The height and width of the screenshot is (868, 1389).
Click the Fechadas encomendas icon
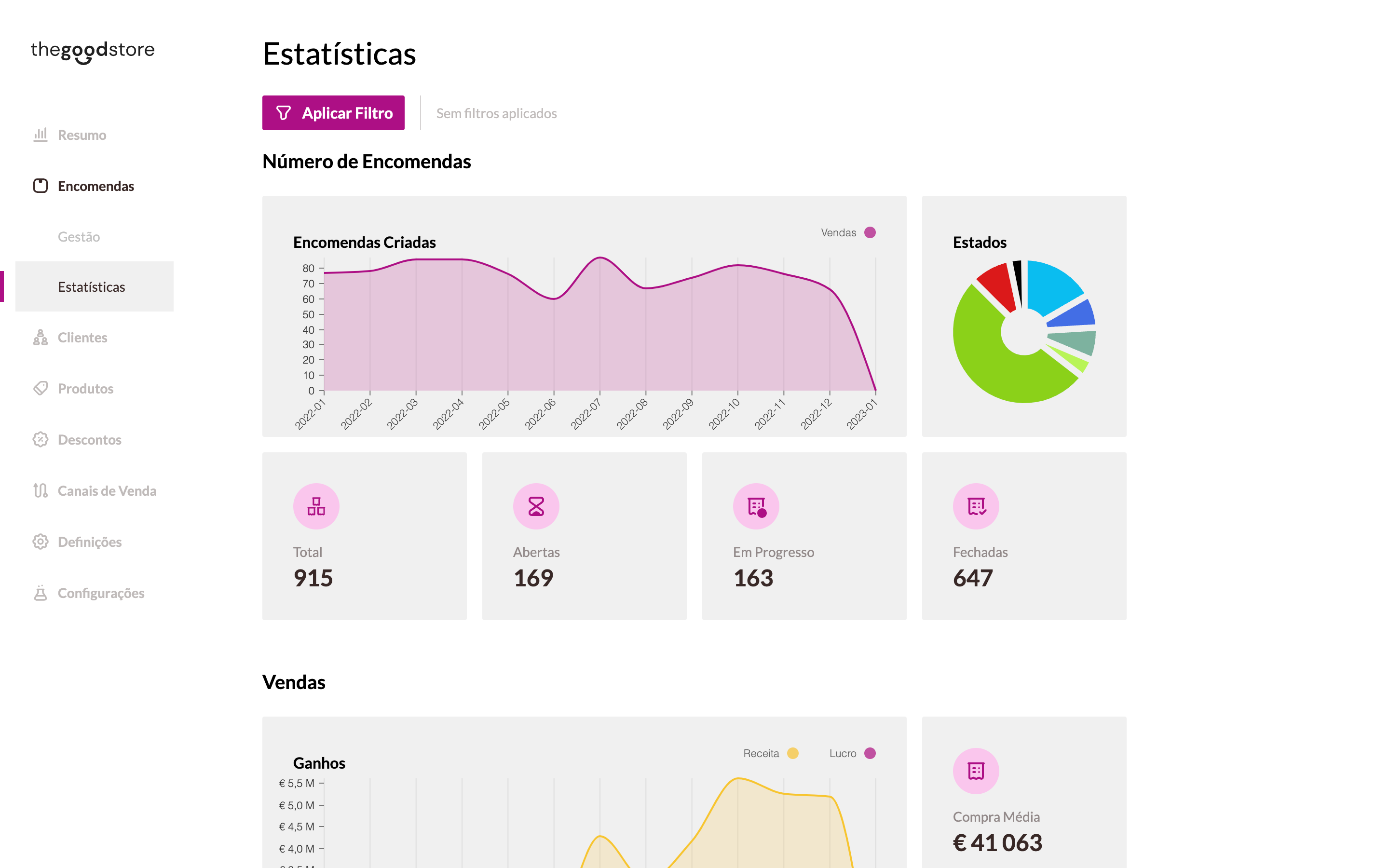pyautogui.click(x=976, y=506)
